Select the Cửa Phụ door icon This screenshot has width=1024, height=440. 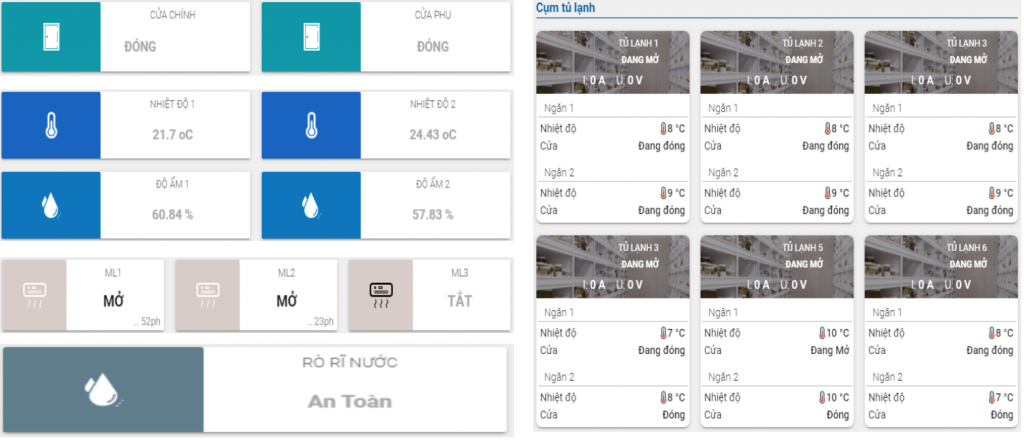[311, 37]
